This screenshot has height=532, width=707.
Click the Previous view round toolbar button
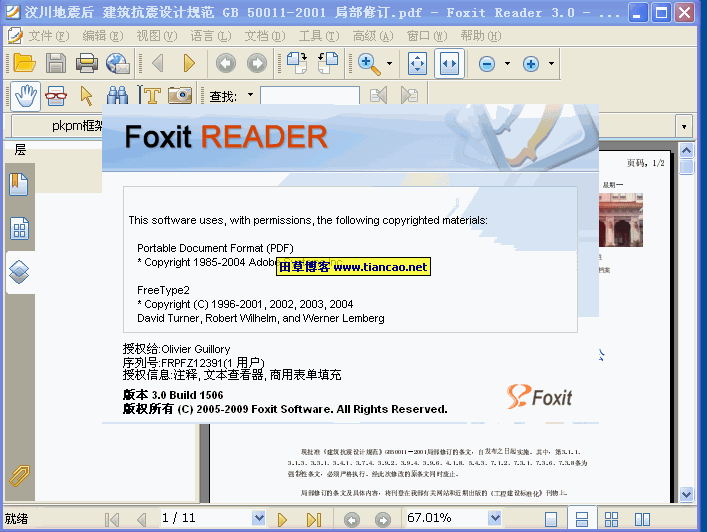pyautogui.click(x=225, y=63)
